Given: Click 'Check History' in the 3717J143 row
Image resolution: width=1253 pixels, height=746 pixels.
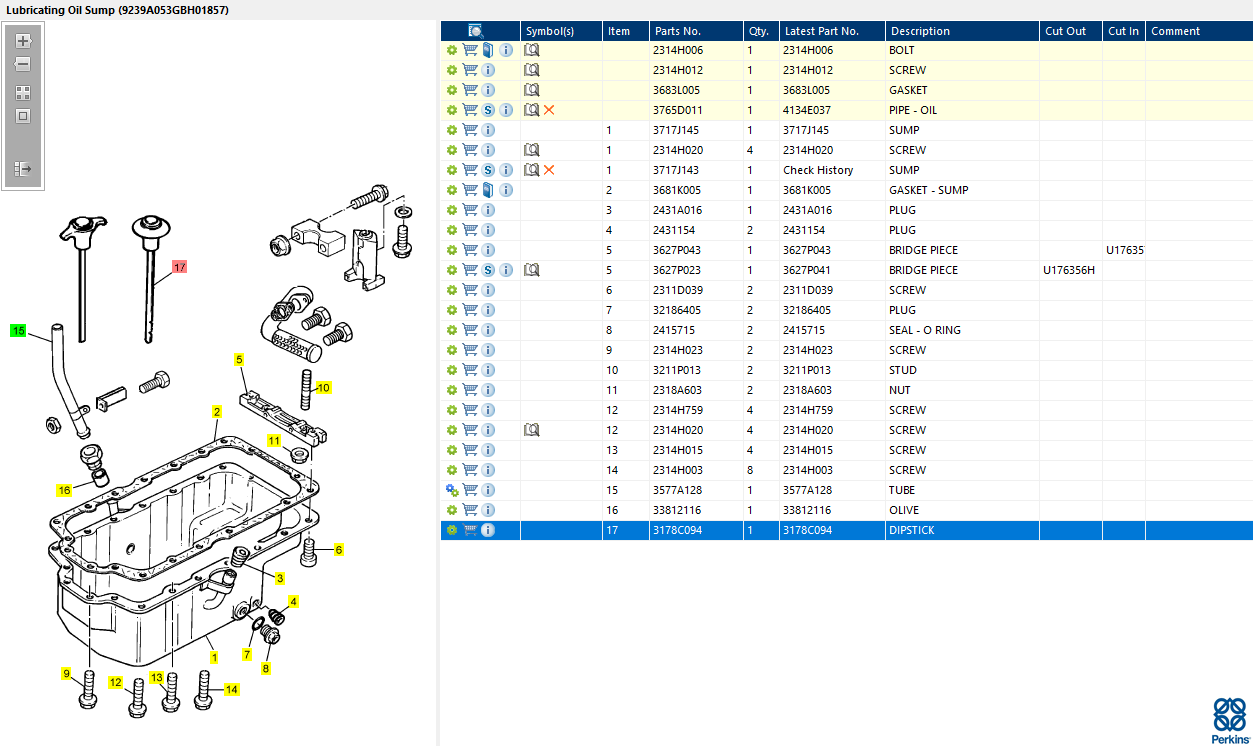Looking at the screenshot, I should 818,170.
